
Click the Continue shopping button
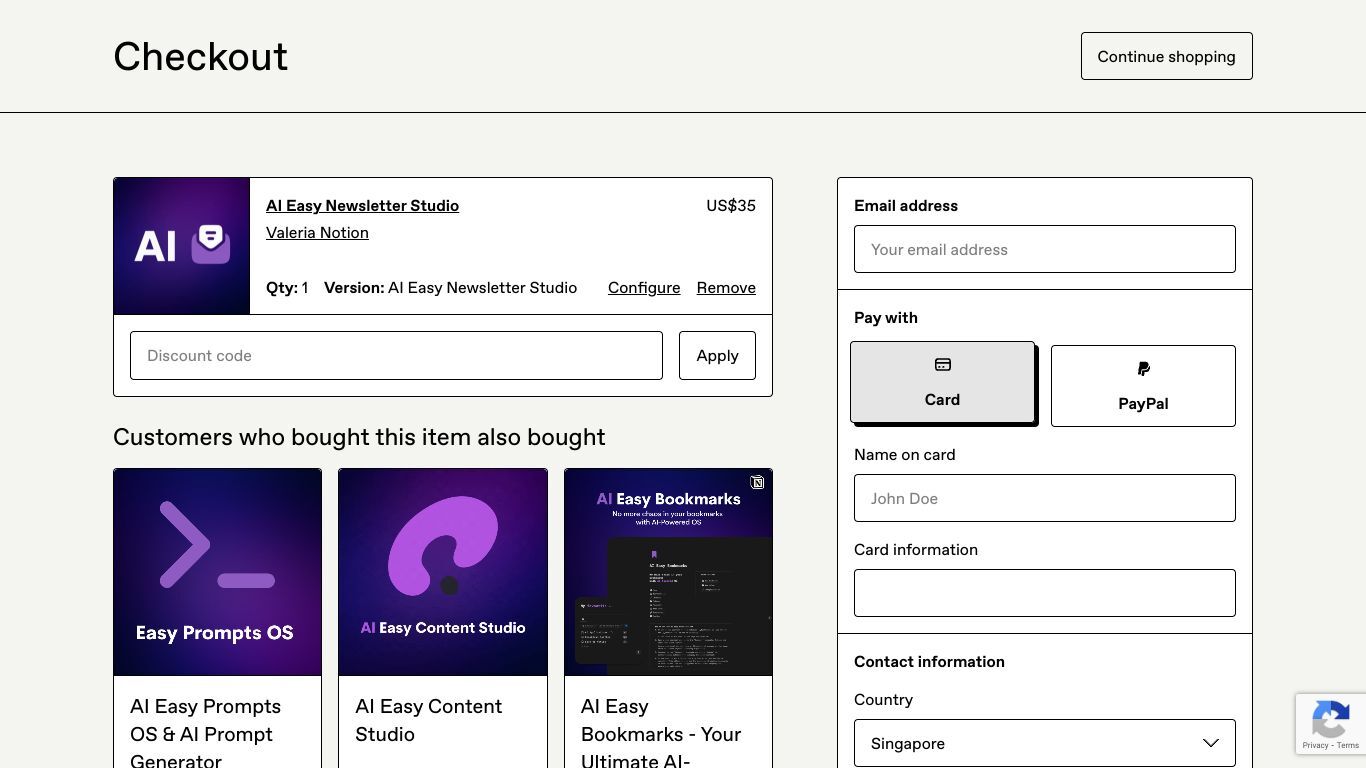pos(1166,56)
